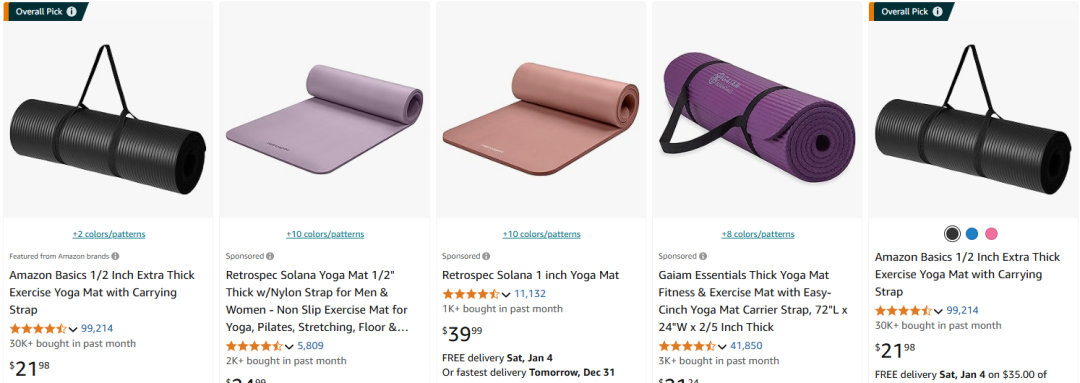Open 41,850 ratings link
Screen dimensions: 1080x383
pos(746,346)
